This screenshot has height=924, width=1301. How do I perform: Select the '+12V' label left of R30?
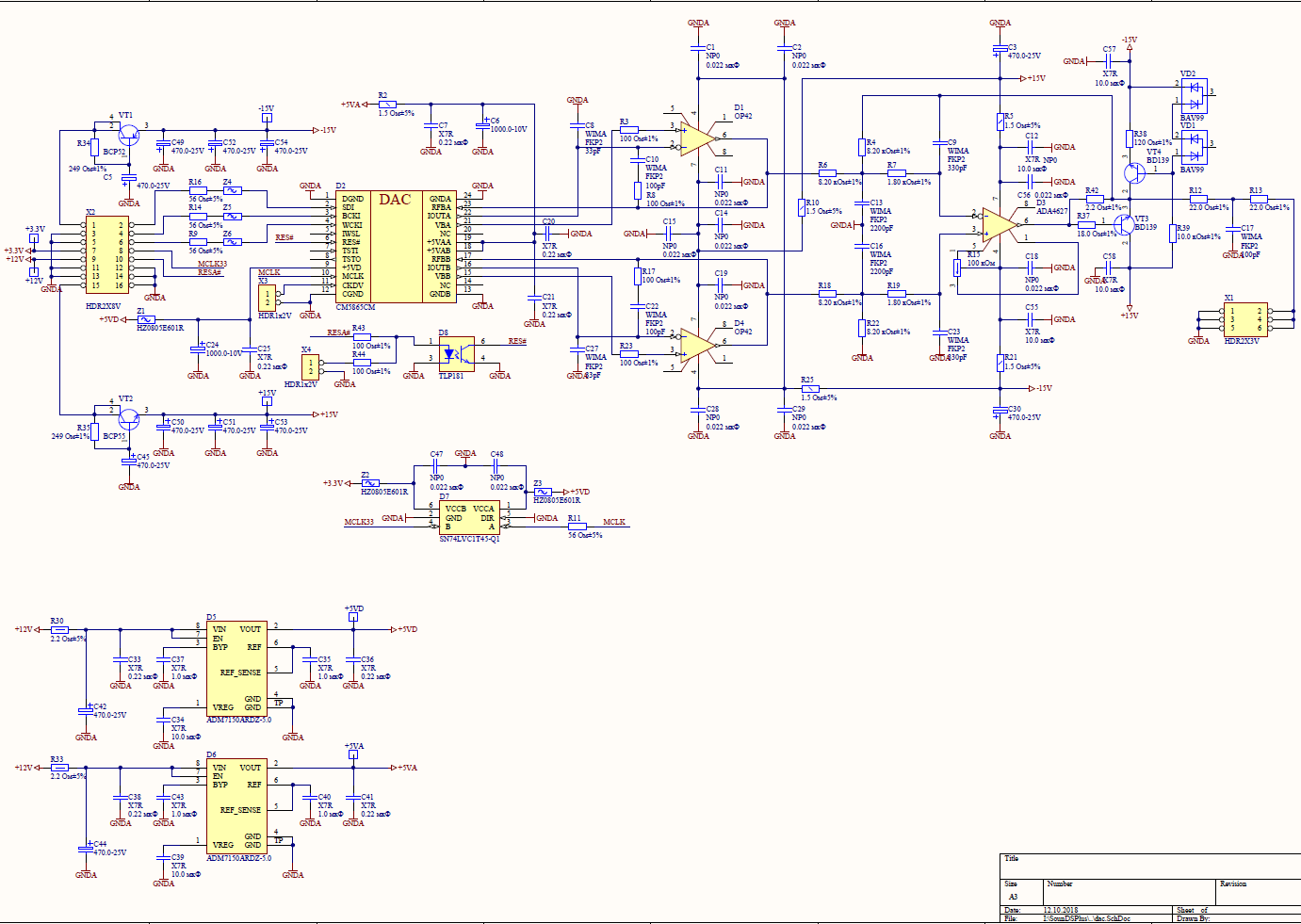tap(24, 629)
